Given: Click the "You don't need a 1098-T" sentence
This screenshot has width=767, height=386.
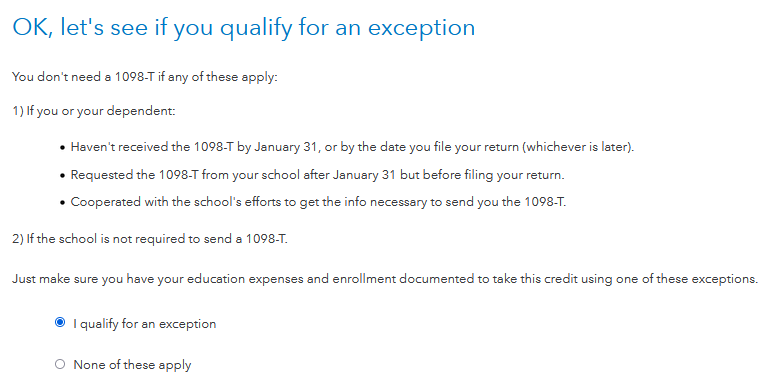Looking at the screenshot, I should [145, 77].
